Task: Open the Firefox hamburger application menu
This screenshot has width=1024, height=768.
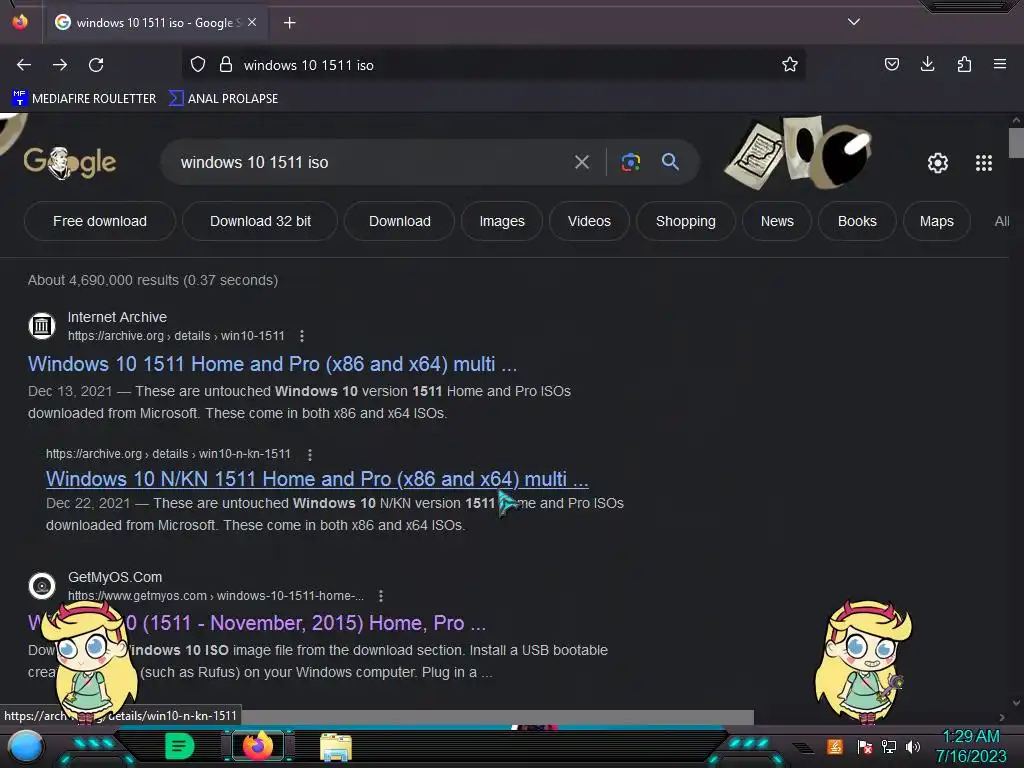Action: pos(1000,64)
